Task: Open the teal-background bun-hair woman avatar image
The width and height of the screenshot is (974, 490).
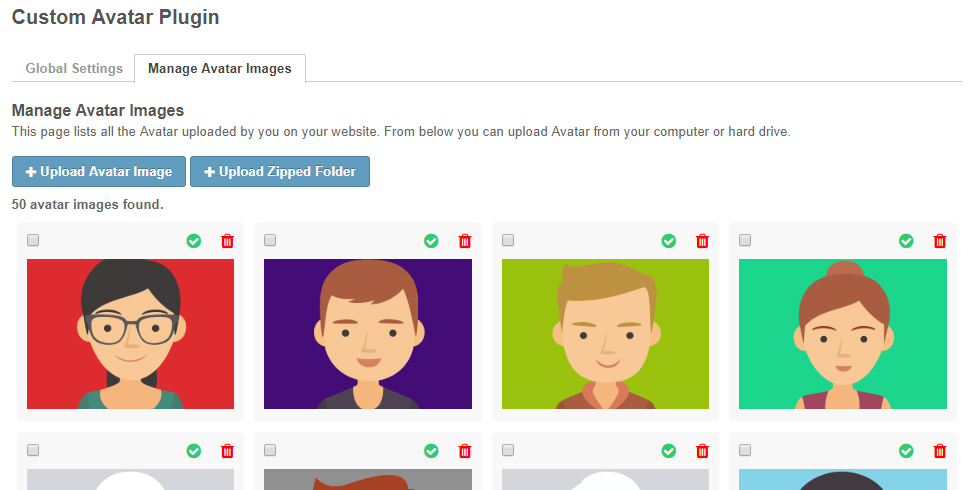Action: (843, 334)
